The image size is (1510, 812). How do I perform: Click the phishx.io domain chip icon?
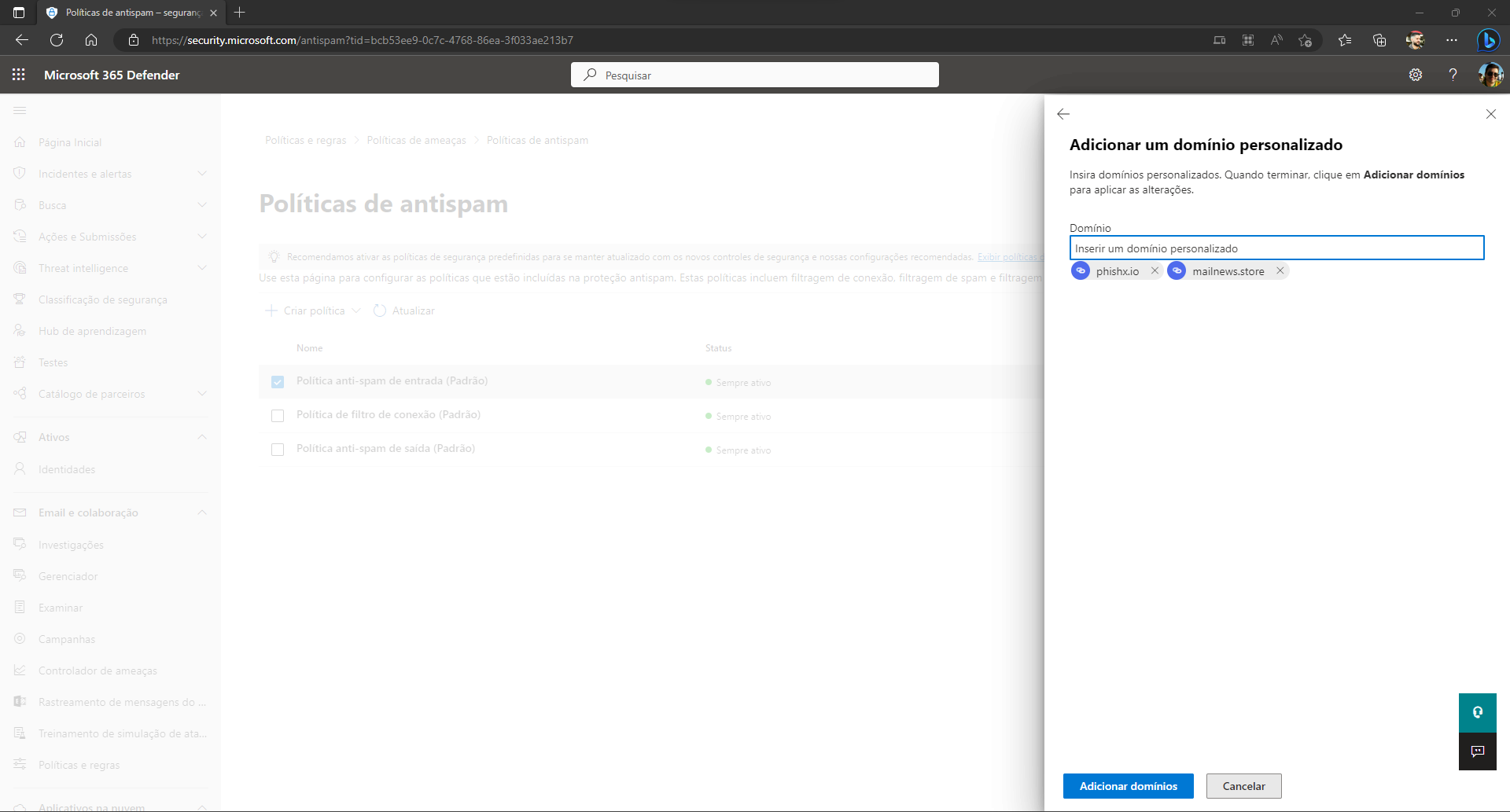pyautogui.click(x=1081, y=270)
